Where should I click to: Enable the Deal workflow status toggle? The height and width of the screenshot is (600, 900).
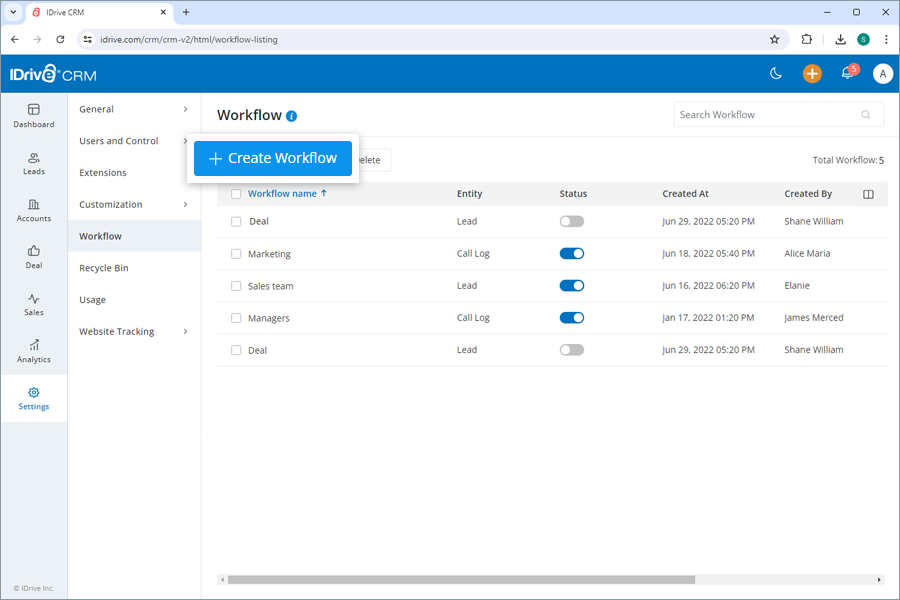point(571,221)
